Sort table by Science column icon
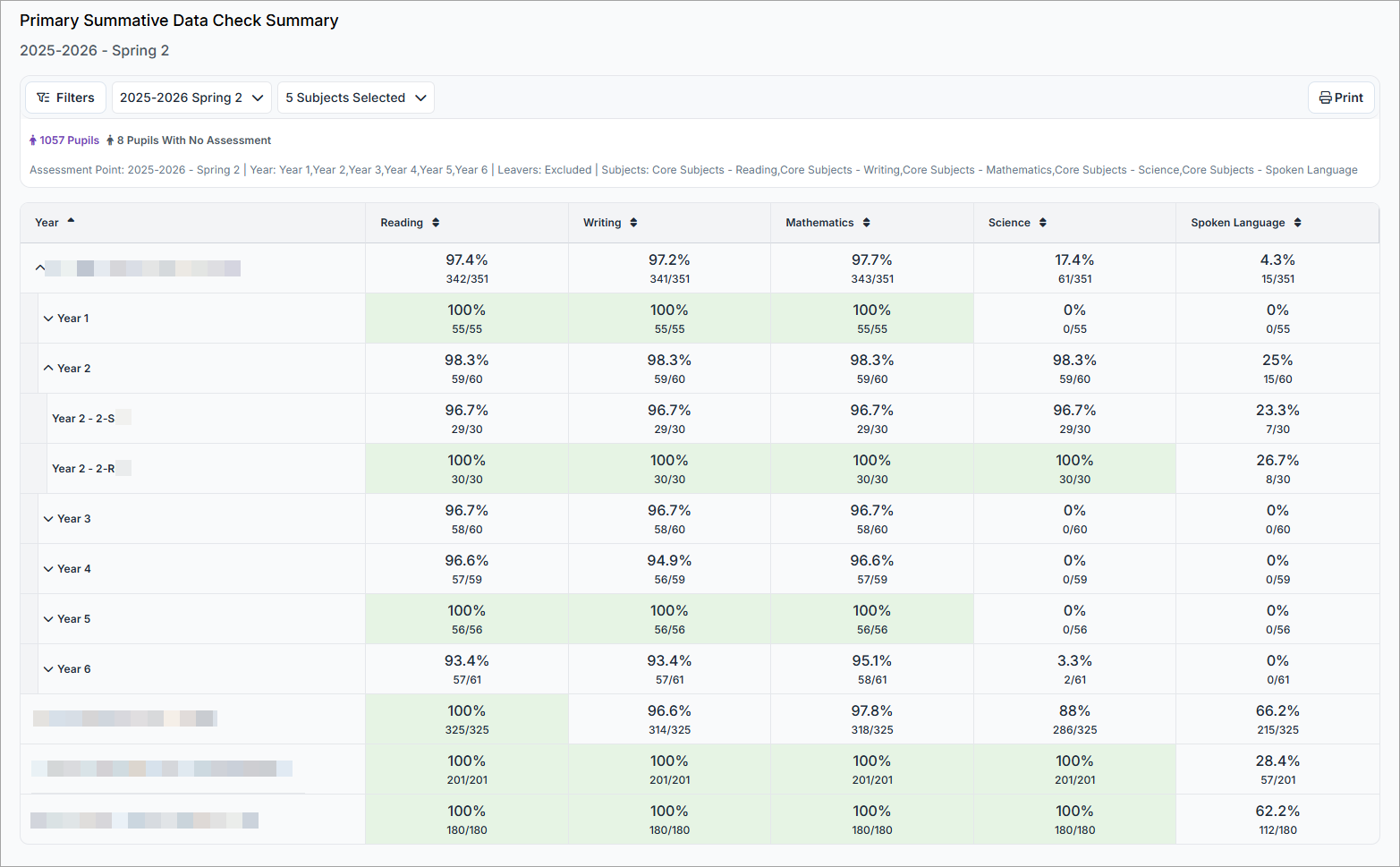The image size is (1400, 867). (x=1042, y=223)
